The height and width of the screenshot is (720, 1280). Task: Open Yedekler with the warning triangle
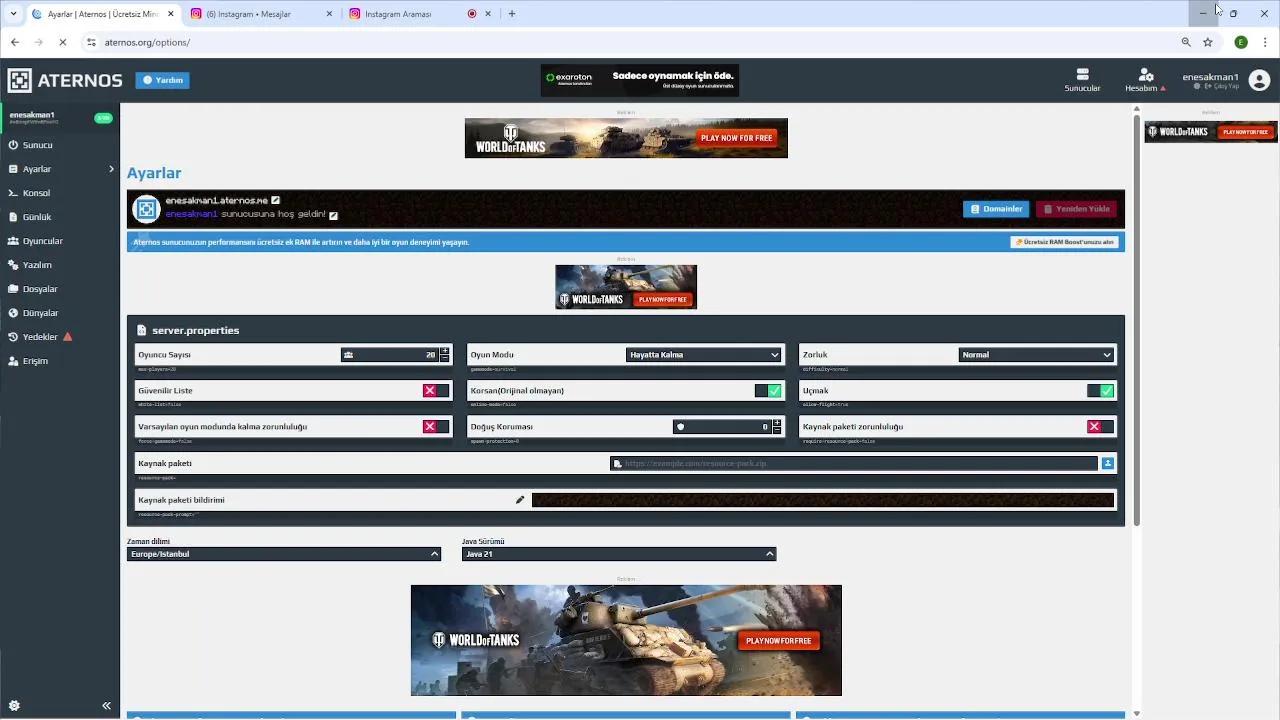38,337
